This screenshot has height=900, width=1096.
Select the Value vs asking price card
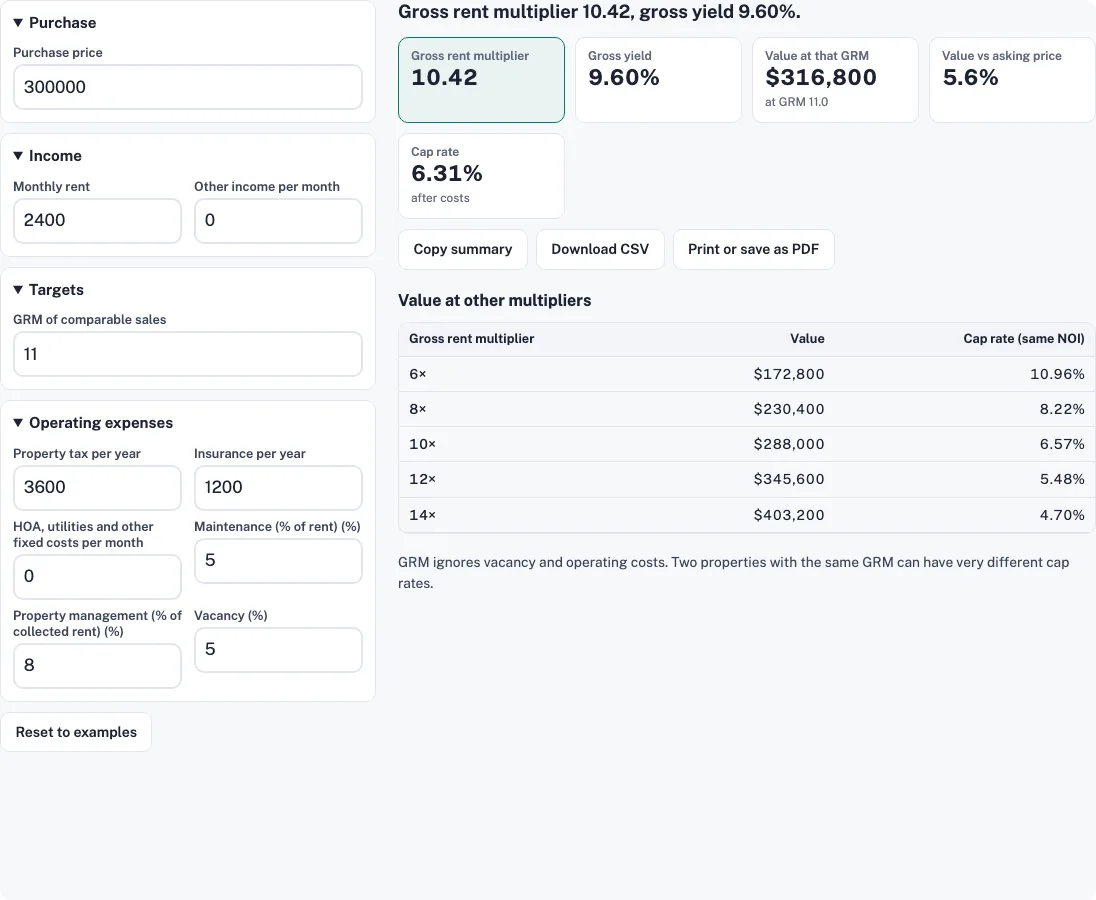point(1011,80)
